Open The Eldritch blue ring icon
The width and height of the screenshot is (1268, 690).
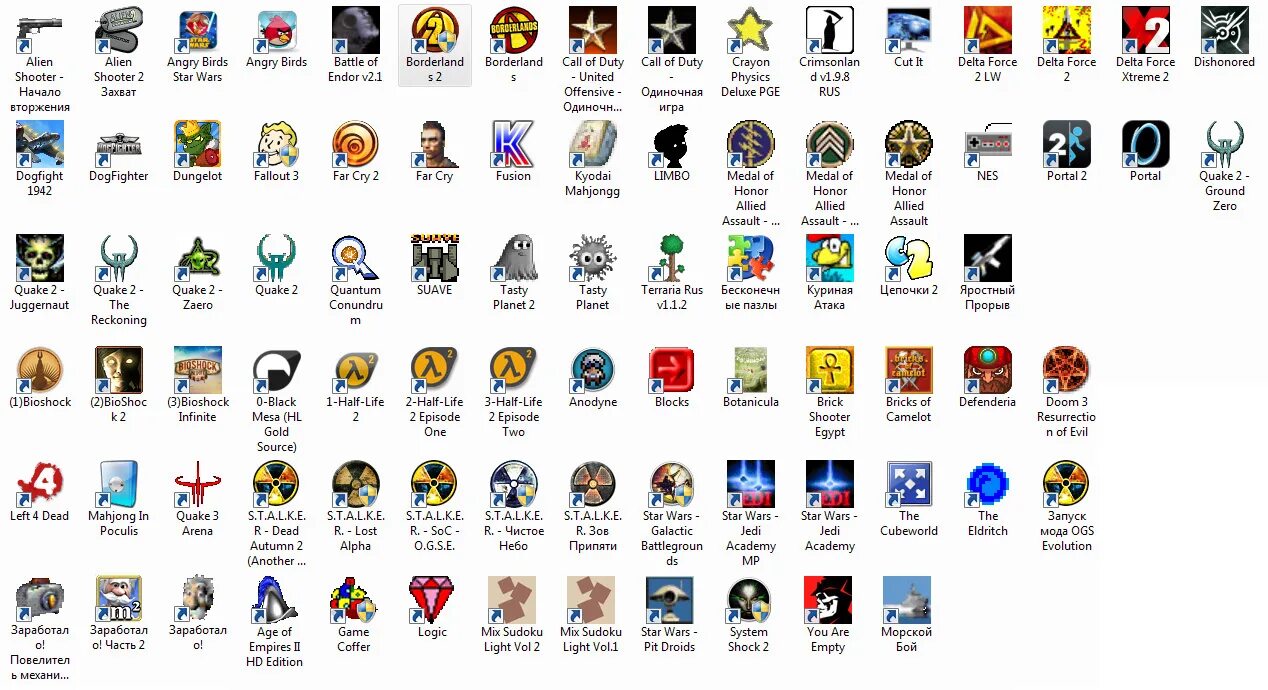click(x=987, y=484)
